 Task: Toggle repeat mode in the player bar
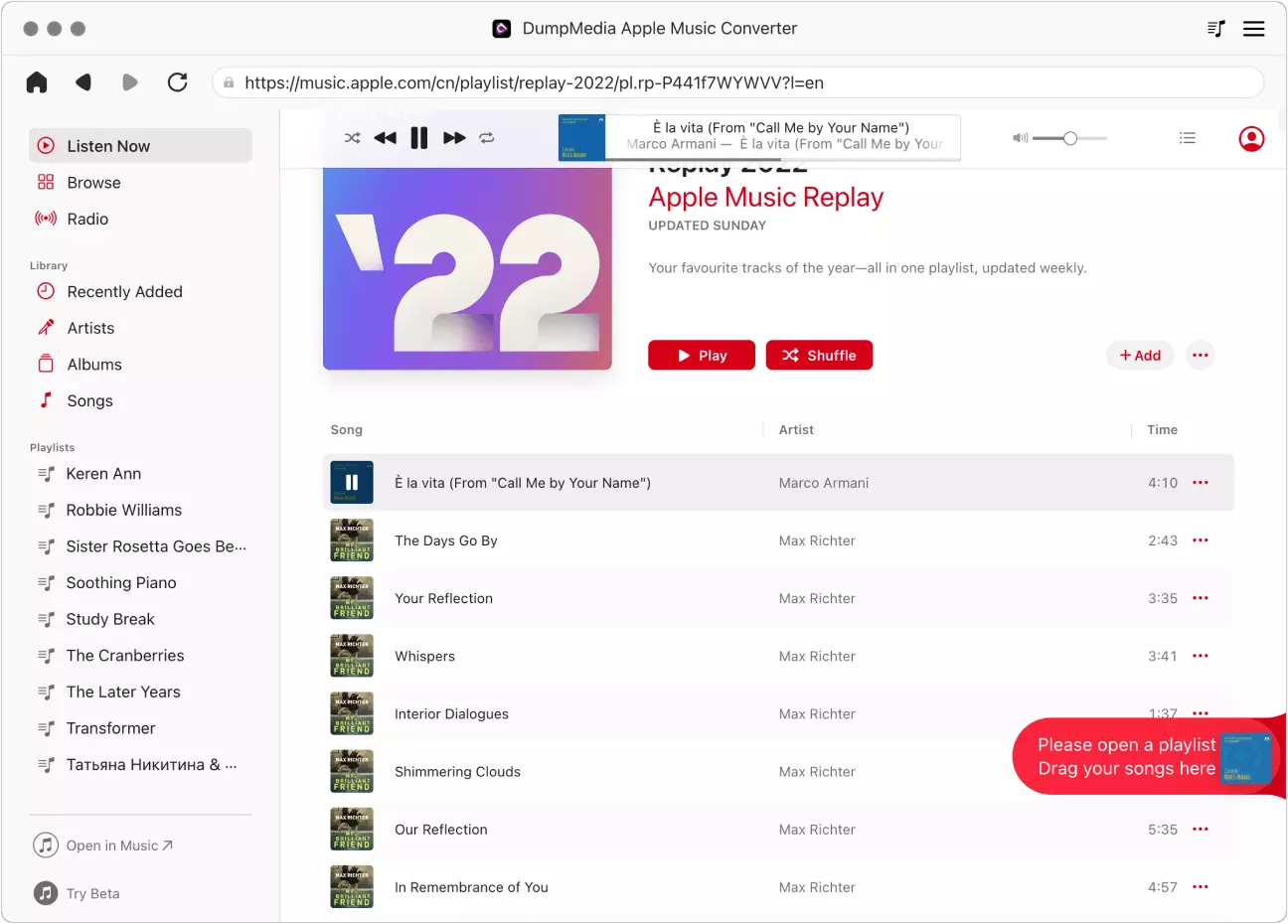487,138
